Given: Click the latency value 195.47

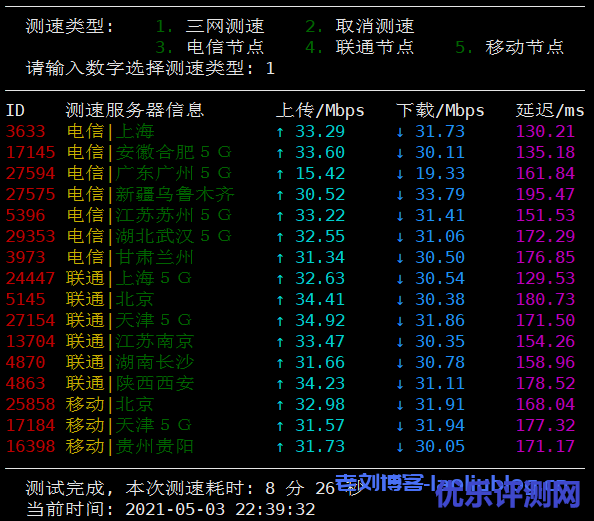Looking at the screenshot, I should coord(545,194).
